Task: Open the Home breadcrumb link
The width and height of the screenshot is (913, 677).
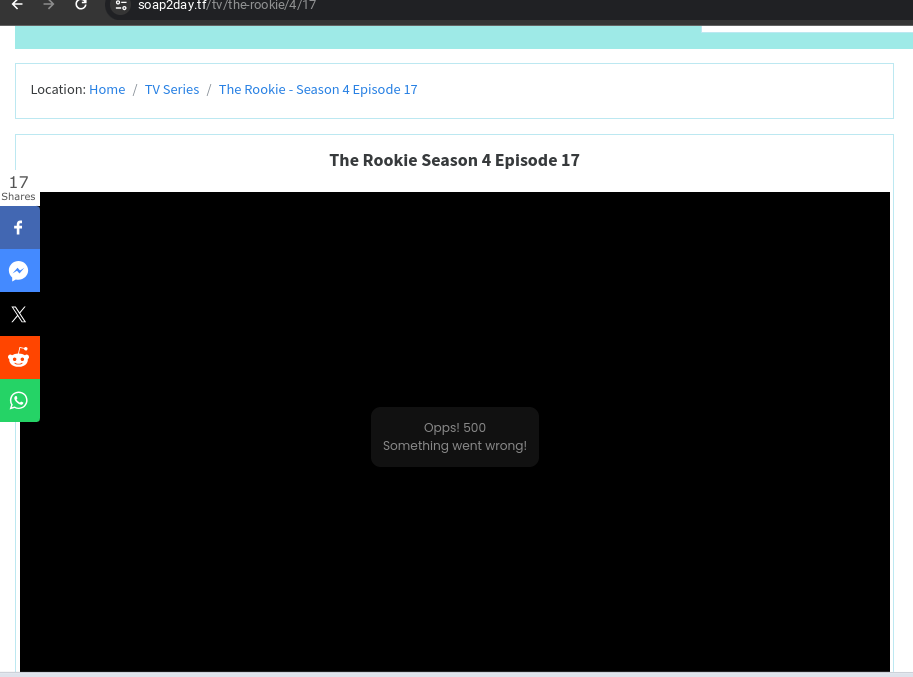Action: (x=107, y=89)
